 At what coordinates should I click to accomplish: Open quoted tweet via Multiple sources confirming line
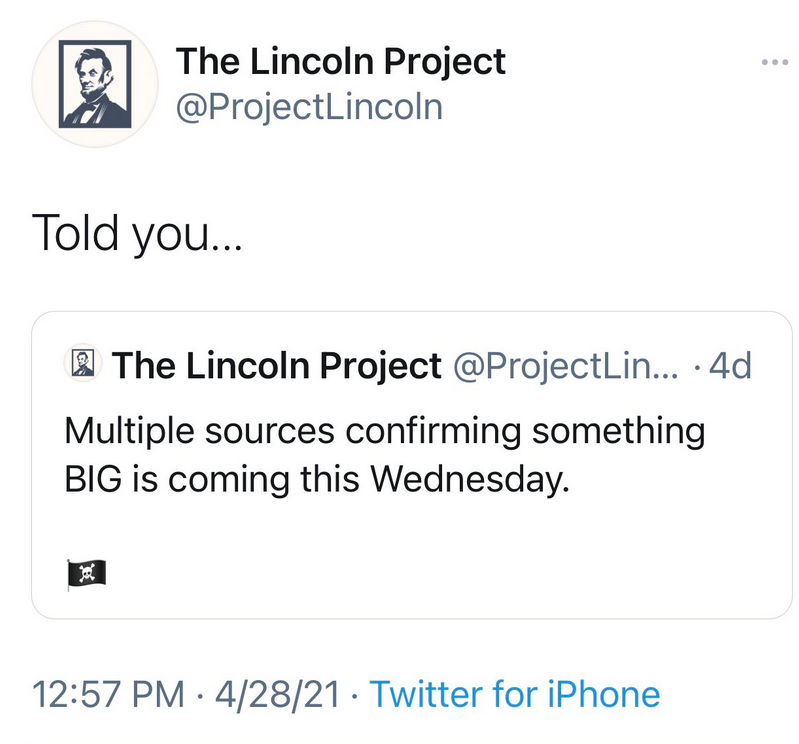385,432
